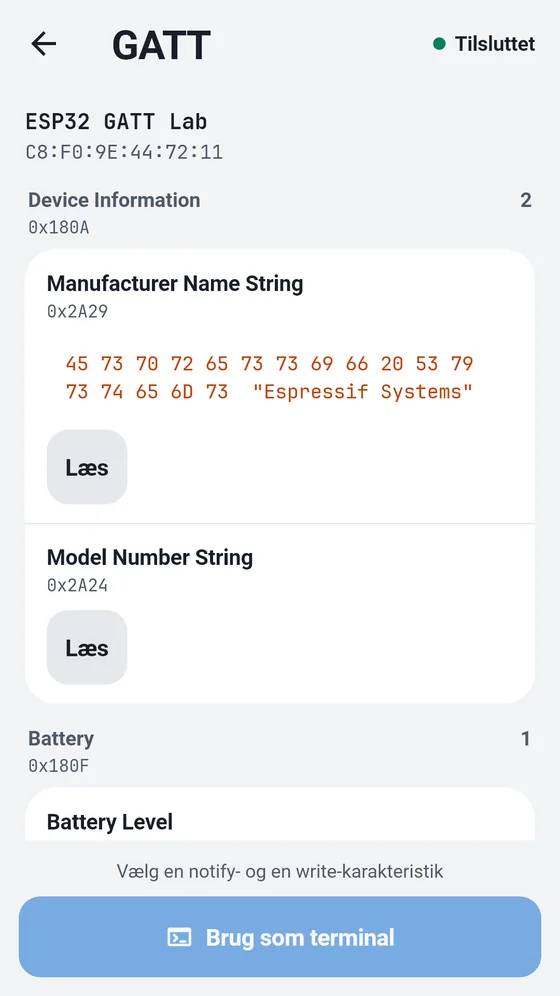Tap the ESP32 GATT Lab device name

(x=117, y=121)
